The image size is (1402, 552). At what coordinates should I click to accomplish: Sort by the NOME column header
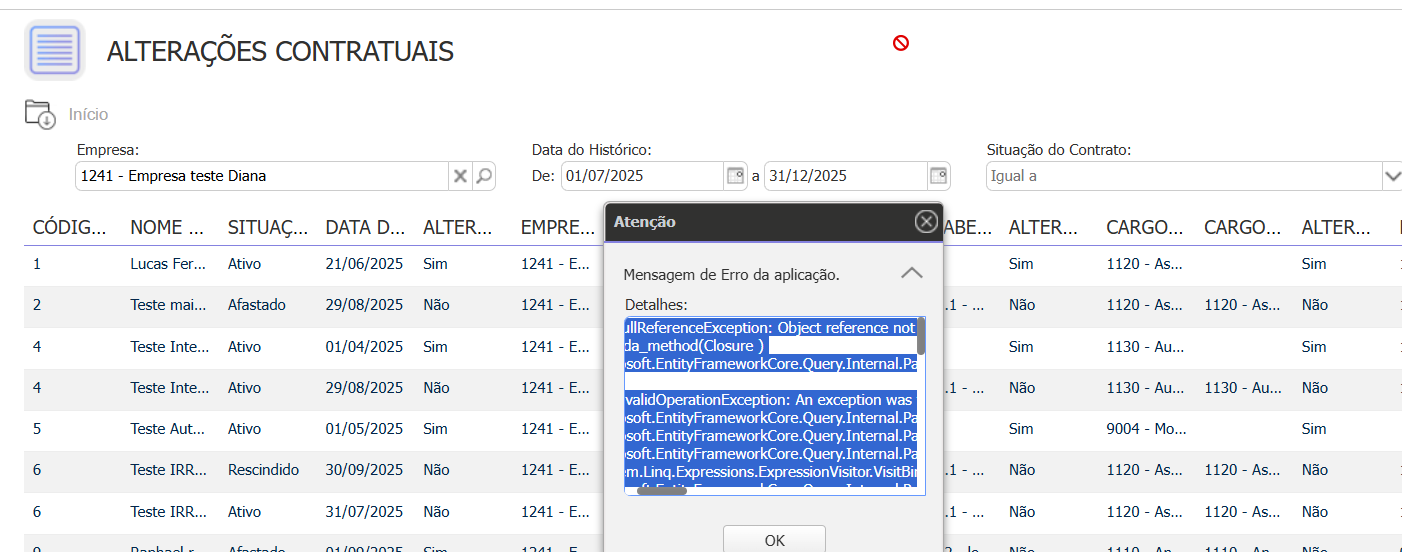(167, 228)
